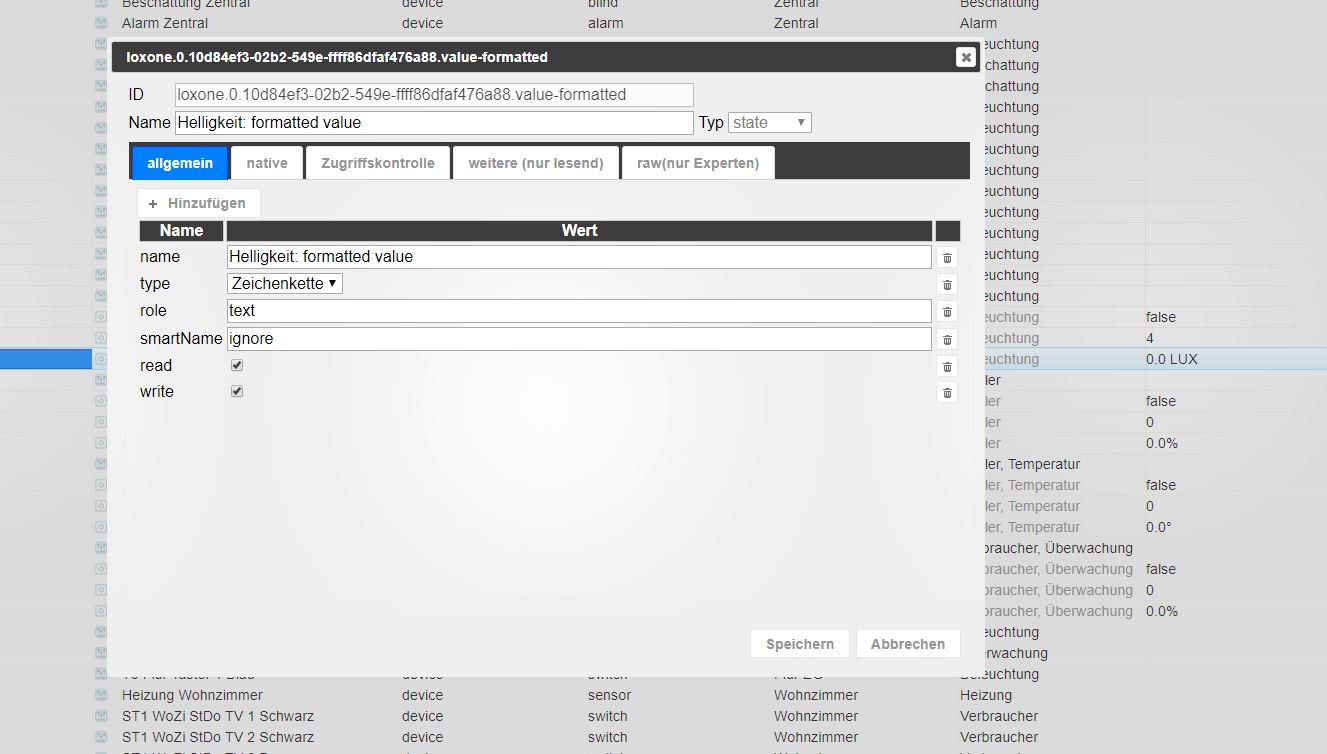The image size is (1327, 754).
Task: Click trash icon for the write attribute
Action: 947,392
